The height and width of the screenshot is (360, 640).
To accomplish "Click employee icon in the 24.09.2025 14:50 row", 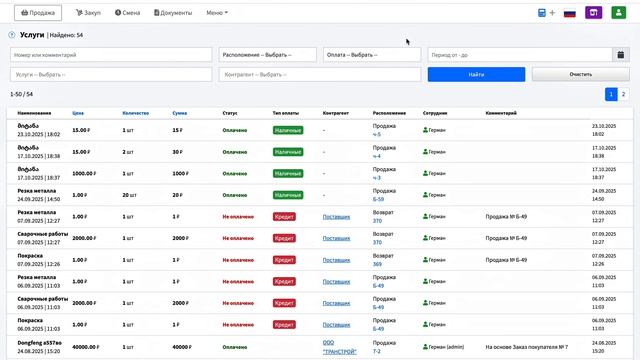I will coord(425,195).
